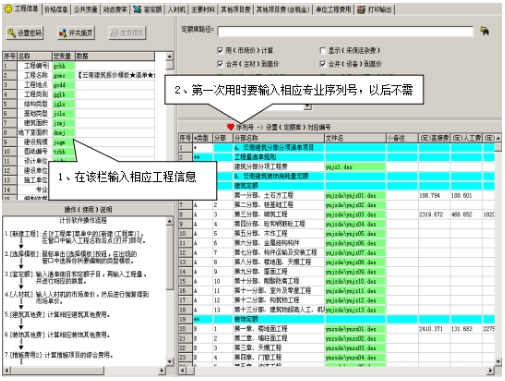
Task: Open the 其他项目费 tab
Action: click(x=235, y=10)
